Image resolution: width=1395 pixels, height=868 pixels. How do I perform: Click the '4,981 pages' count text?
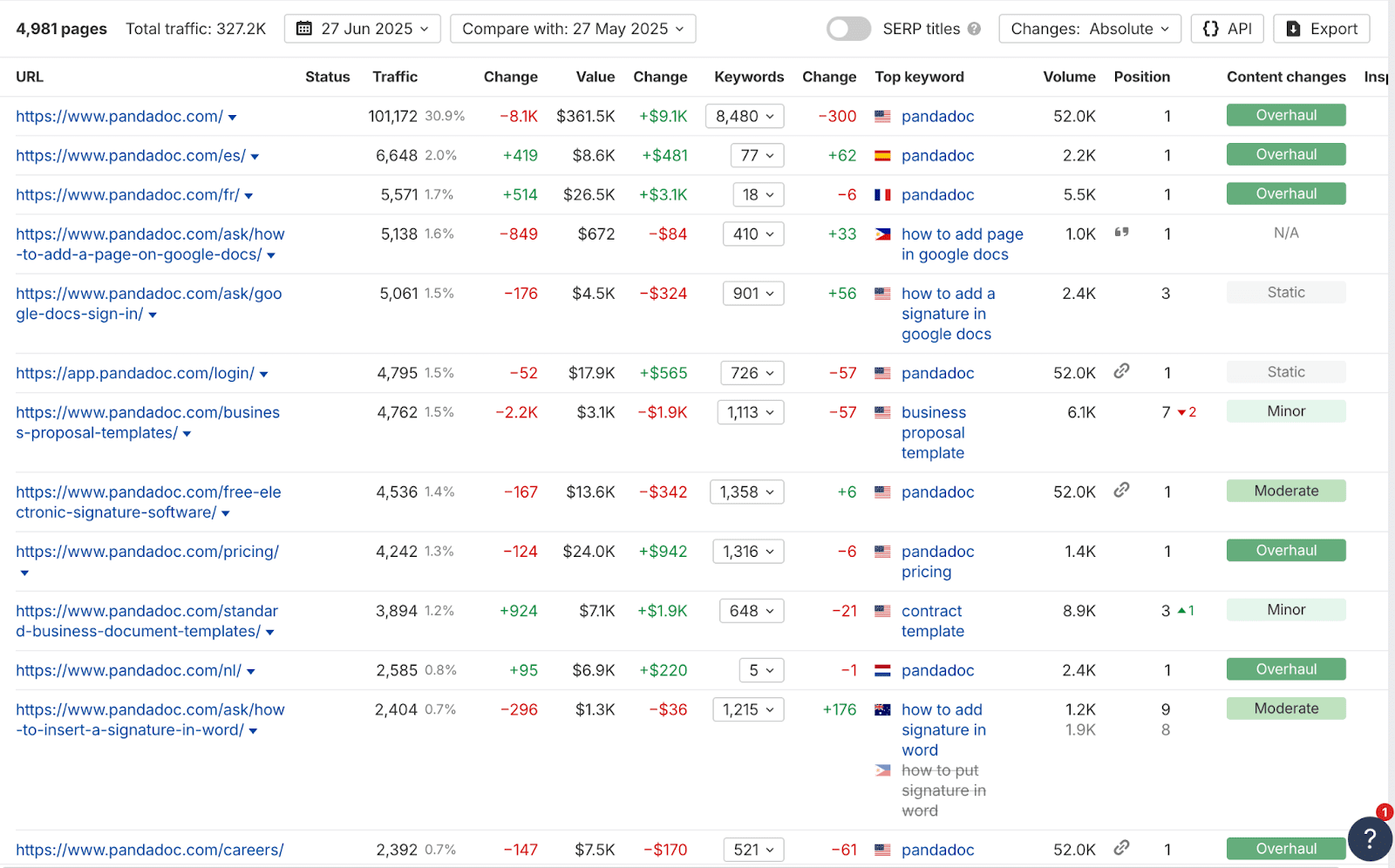pyautogui.click(x=61, y=29)
